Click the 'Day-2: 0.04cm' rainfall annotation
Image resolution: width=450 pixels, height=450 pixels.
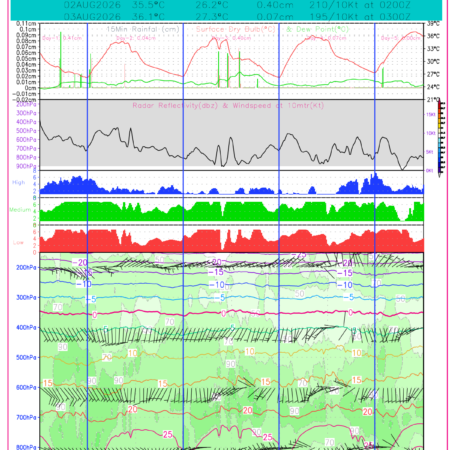(136, 38)
